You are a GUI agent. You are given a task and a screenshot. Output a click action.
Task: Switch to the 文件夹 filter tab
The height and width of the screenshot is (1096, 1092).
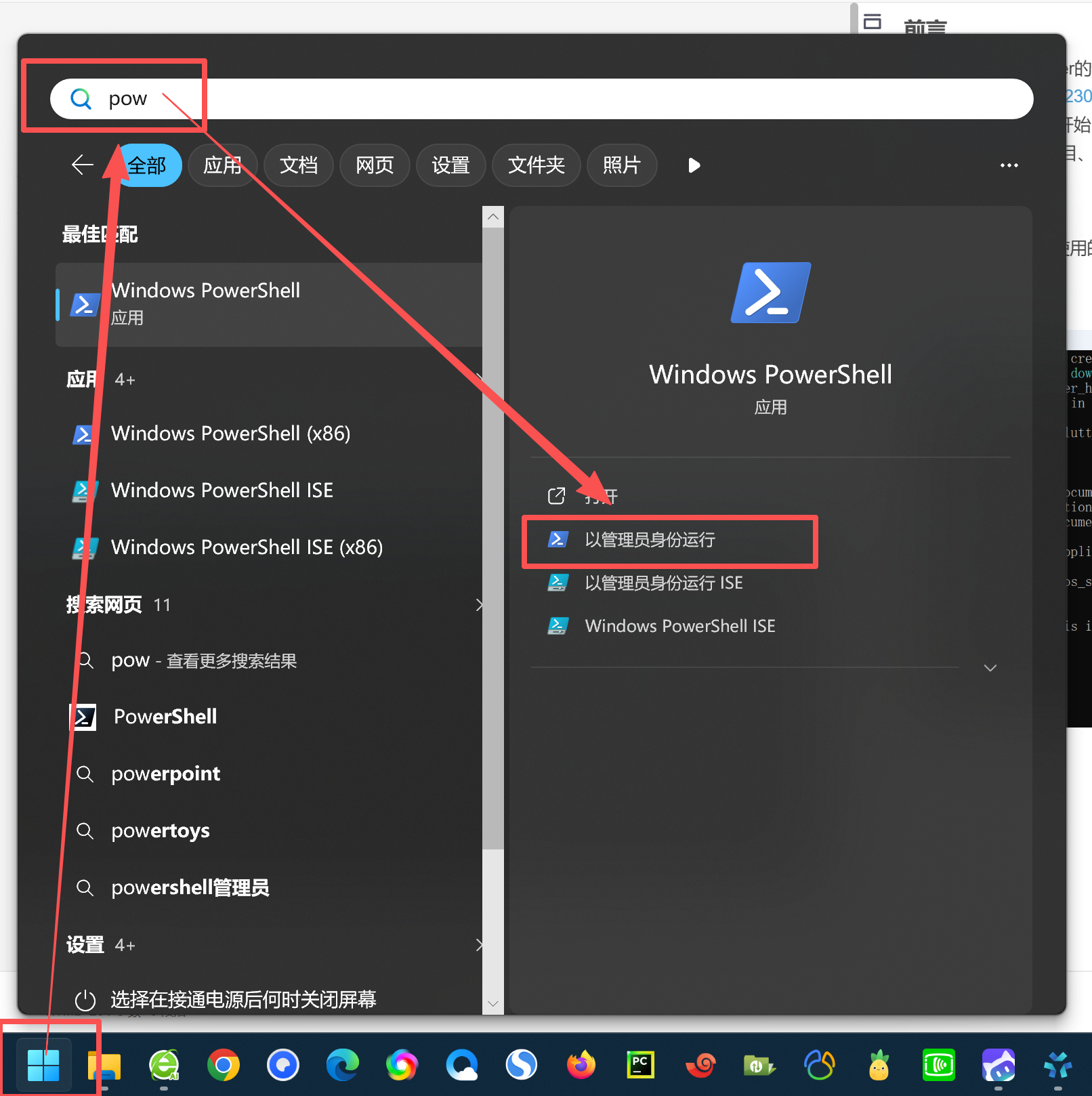[536, 165]
